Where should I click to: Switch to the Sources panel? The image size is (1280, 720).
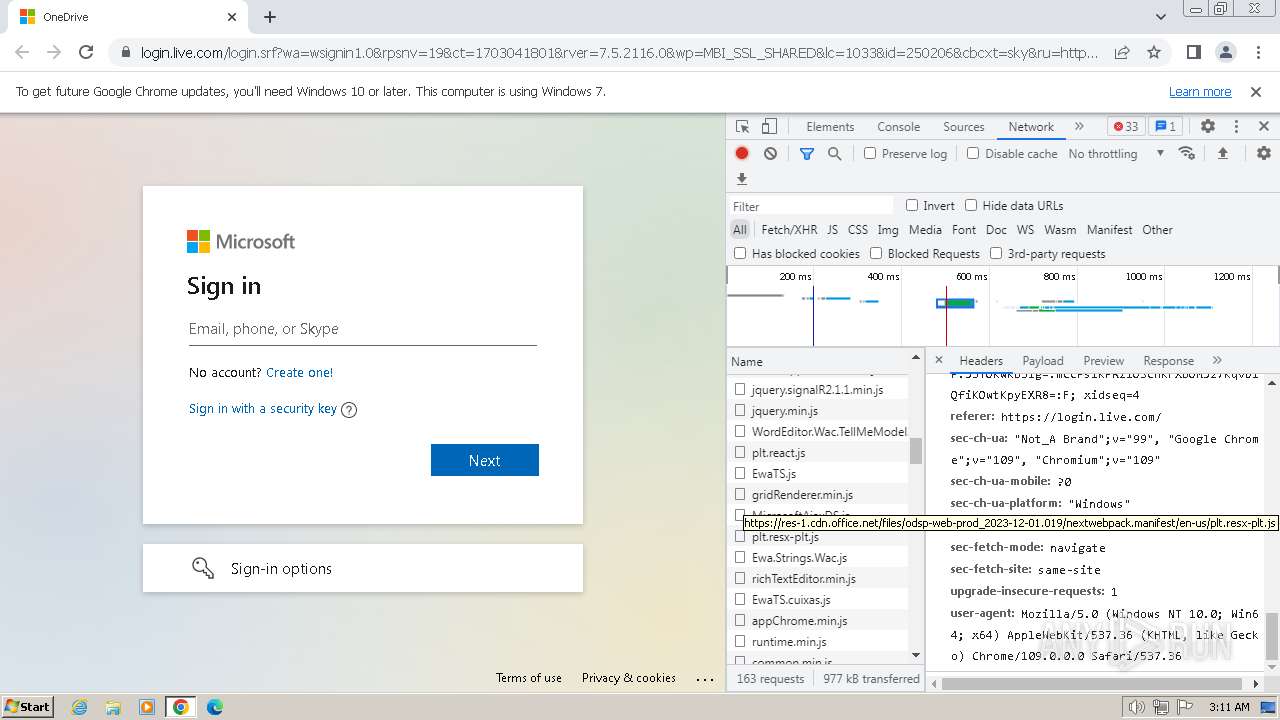pyautogui.click(x=964, y=127)
